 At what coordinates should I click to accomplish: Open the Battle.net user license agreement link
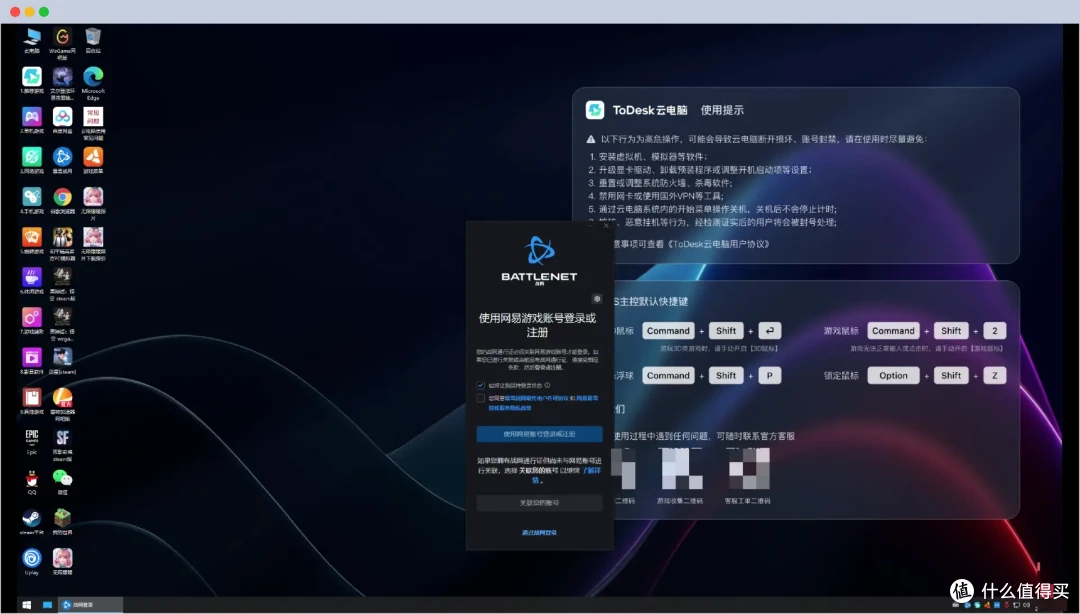537,398
